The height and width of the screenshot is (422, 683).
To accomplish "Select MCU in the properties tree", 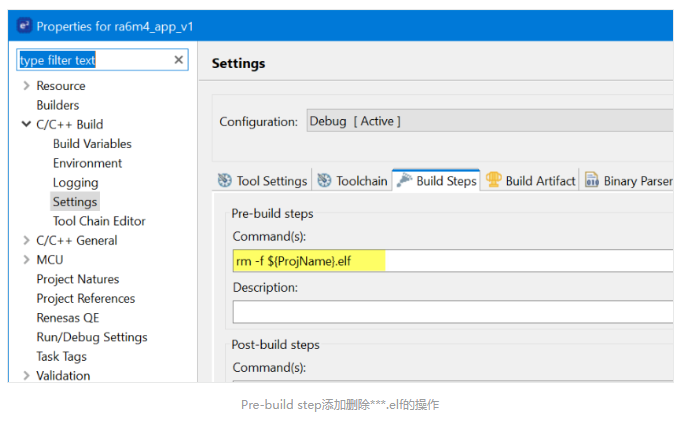I will pos(50,260).
